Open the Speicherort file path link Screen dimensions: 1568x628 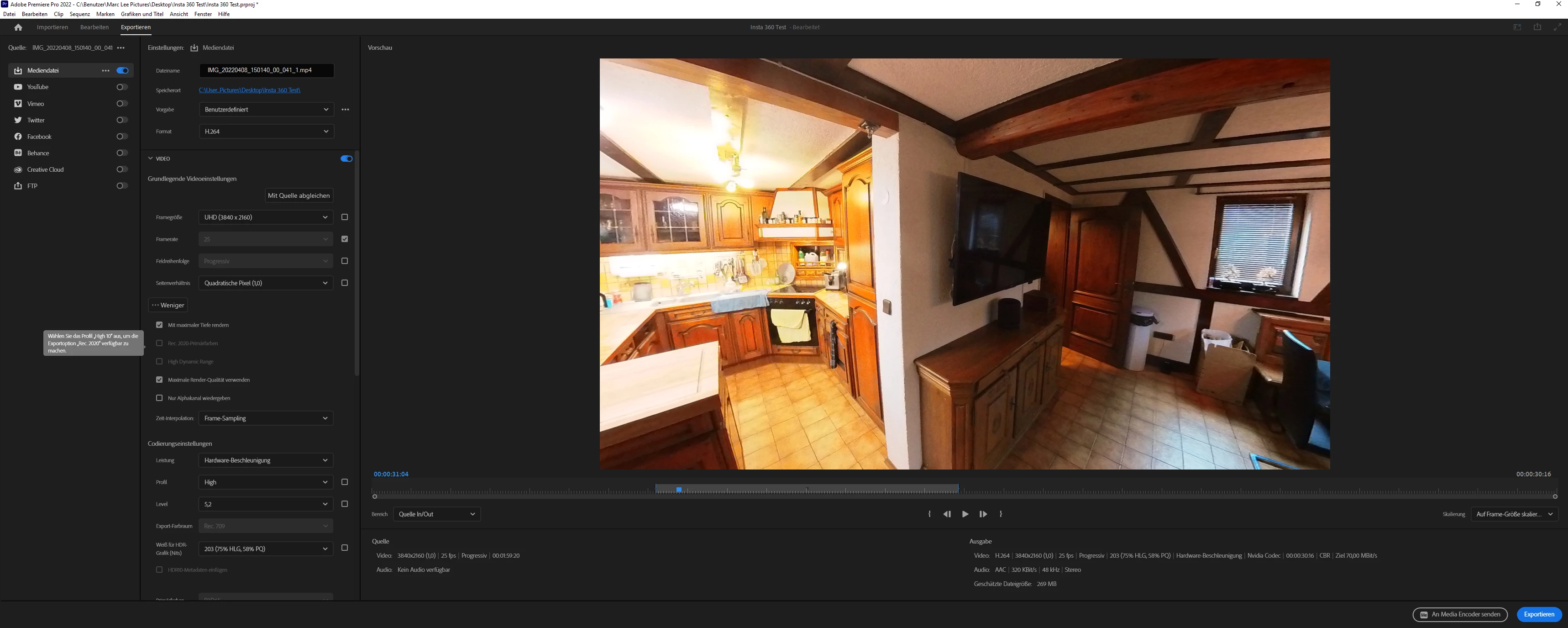tap(250, 90)
